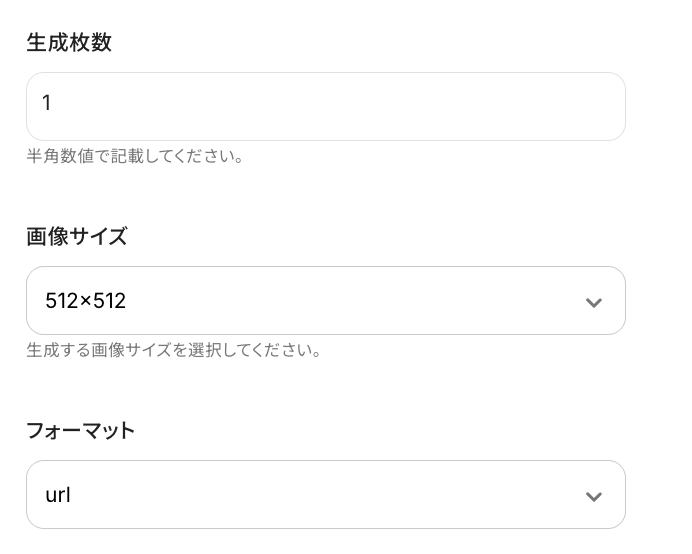Click the 生成する画像サイズを選択してください helper text
This screenshot has height=554, width=692.
173,351
